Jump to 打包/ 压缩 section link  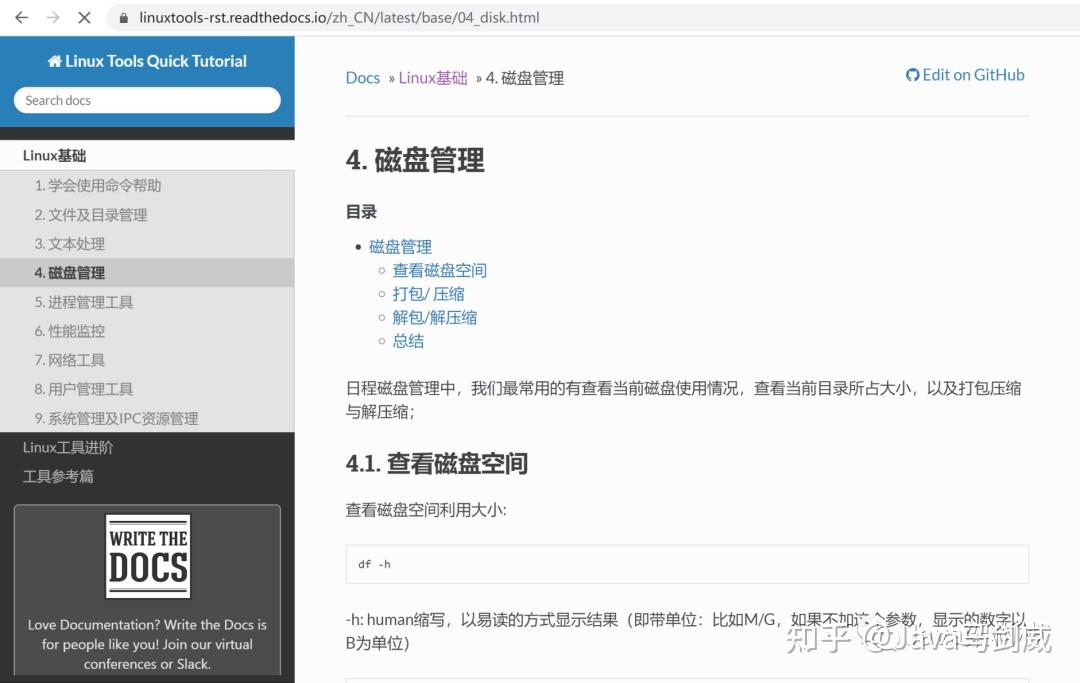coord(428,294)
